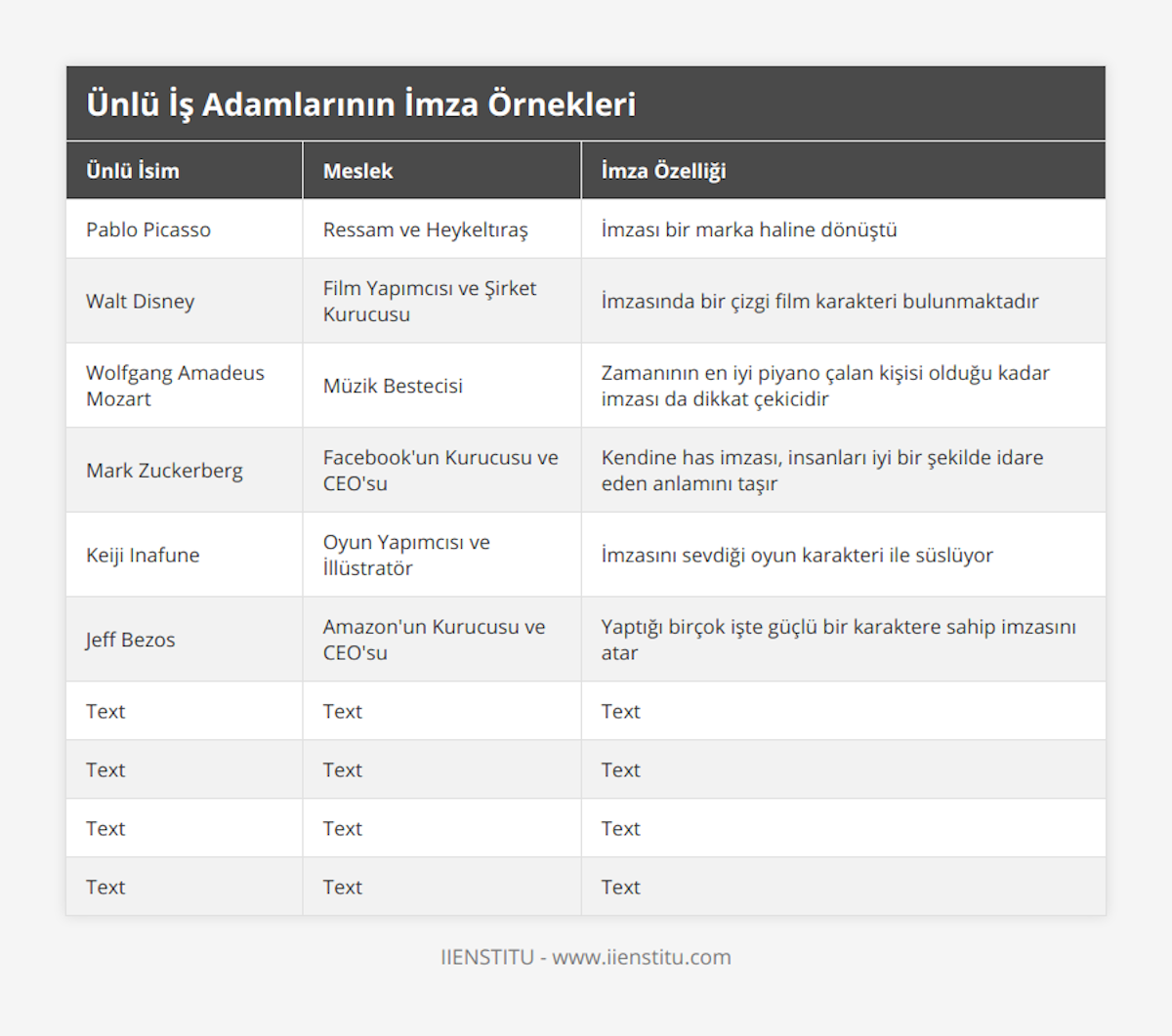Select 'Film Yapımcısı ve Şirket Kurucusu' cell
1172x1036 pixels.
pyautogui.click(x=430, y=301)
